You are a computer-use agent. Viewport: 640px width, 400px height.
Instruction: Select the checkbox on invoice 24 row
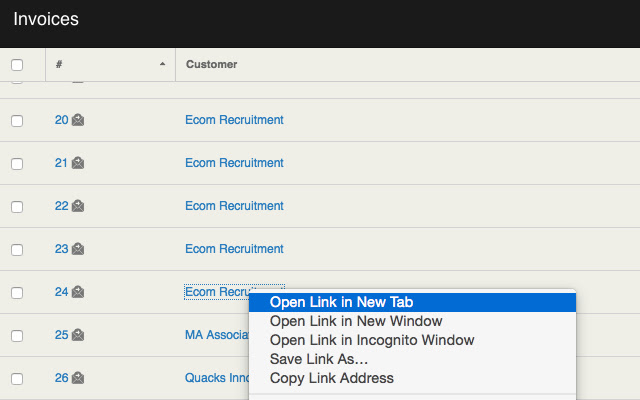[17, 292]
